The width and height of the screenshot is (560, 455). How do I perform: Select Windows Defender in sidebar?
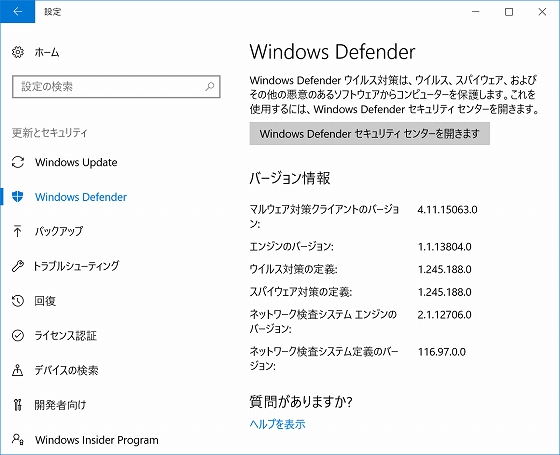(x=81, y=197)
